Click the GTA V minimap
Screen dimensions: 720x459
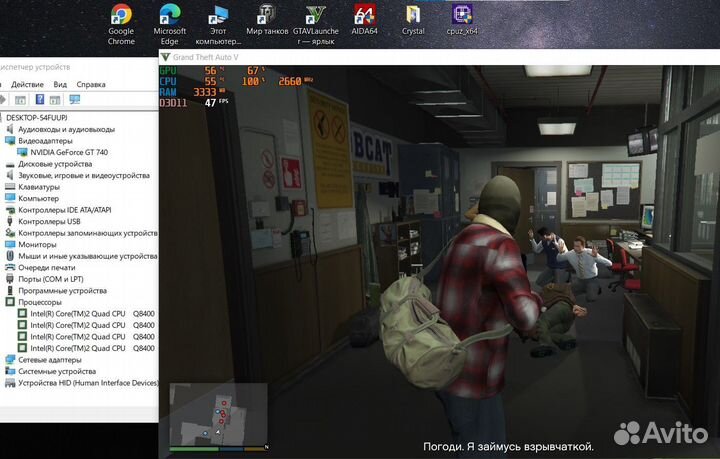point(218,411)
